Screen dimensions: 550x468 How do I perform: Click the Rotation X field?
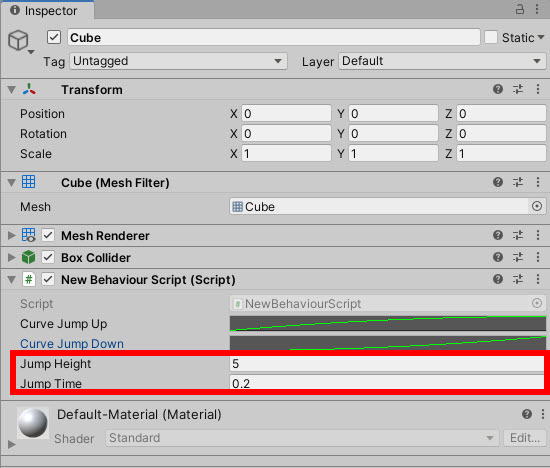286,134
